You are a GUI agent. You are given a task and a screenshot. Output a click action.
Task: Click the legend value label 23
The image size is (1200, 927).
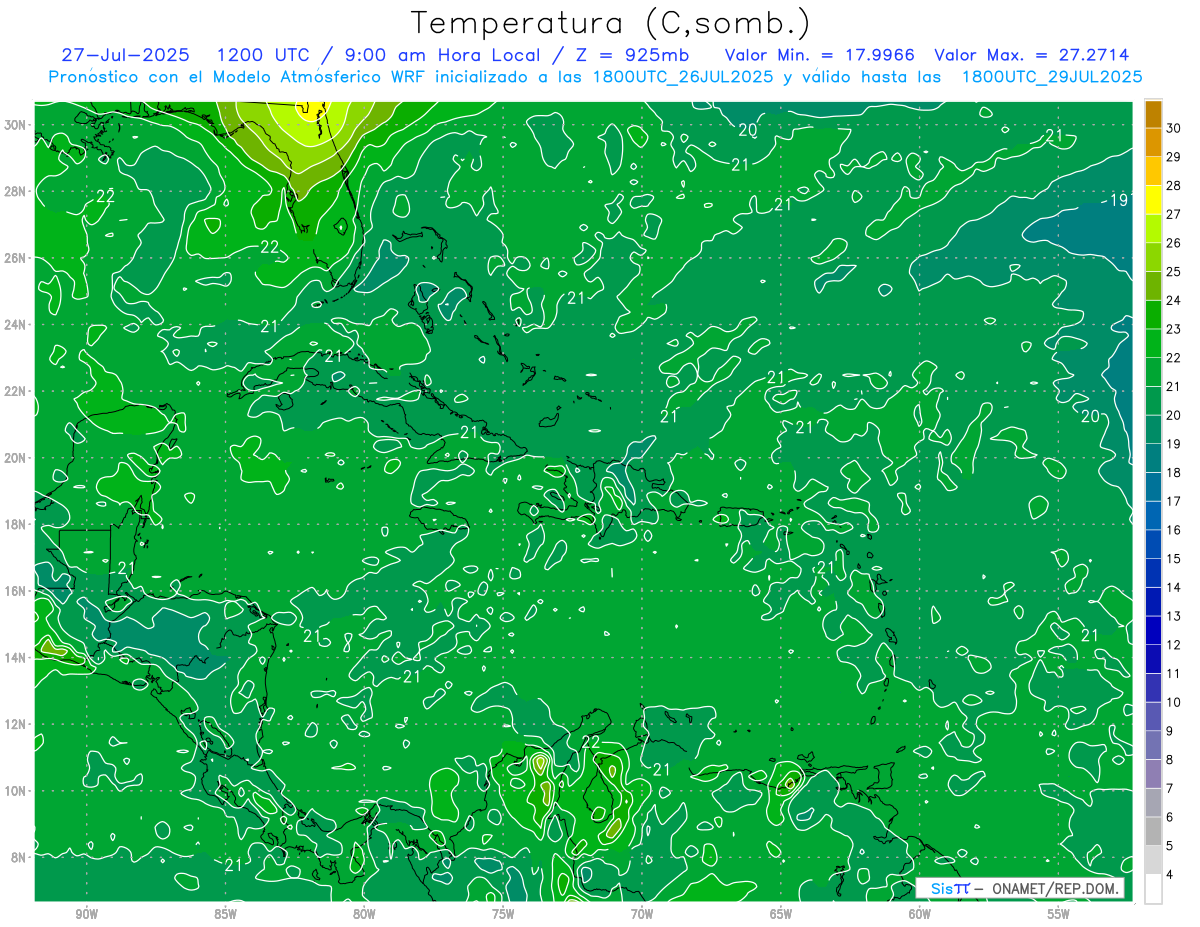pos(1174,329)
